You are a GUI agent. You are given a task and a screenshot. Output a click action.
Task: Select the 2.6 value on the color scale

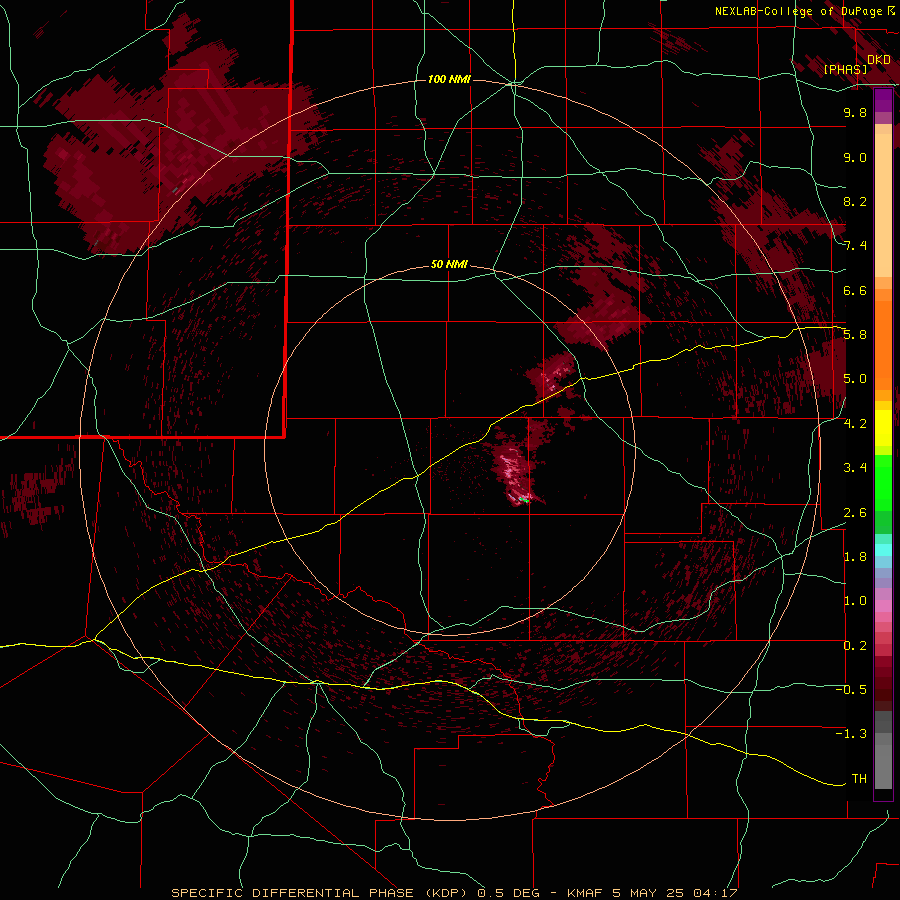[x=855, y=513]
